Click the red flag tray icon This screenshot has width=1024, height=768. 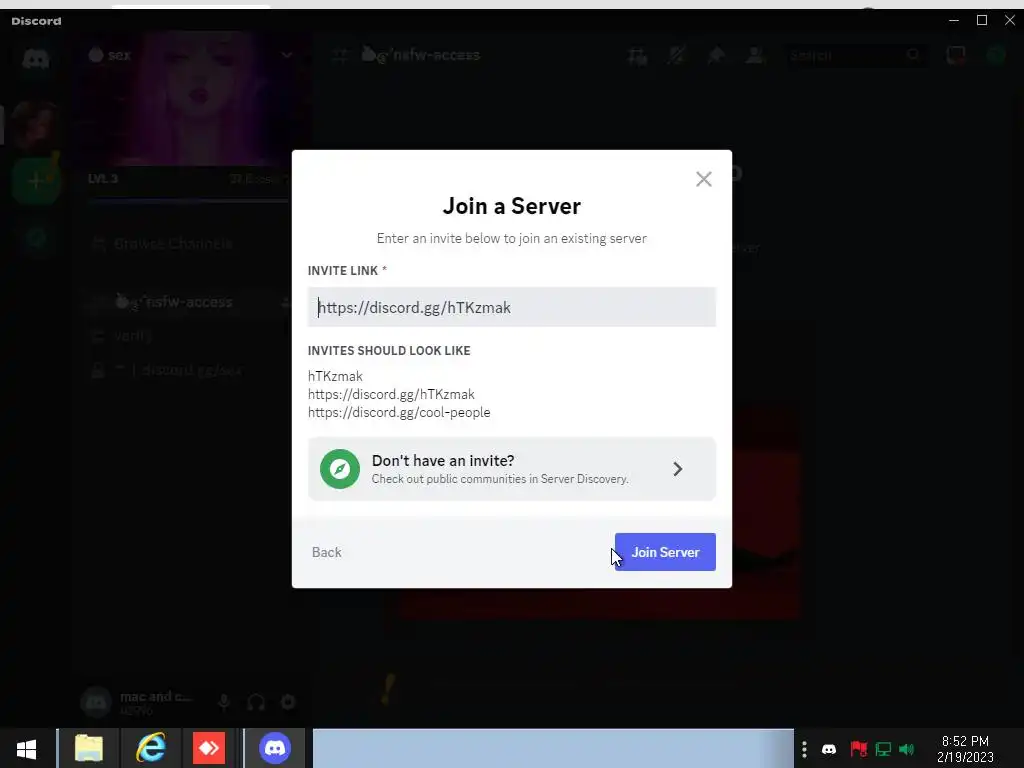tap(859, 749)
